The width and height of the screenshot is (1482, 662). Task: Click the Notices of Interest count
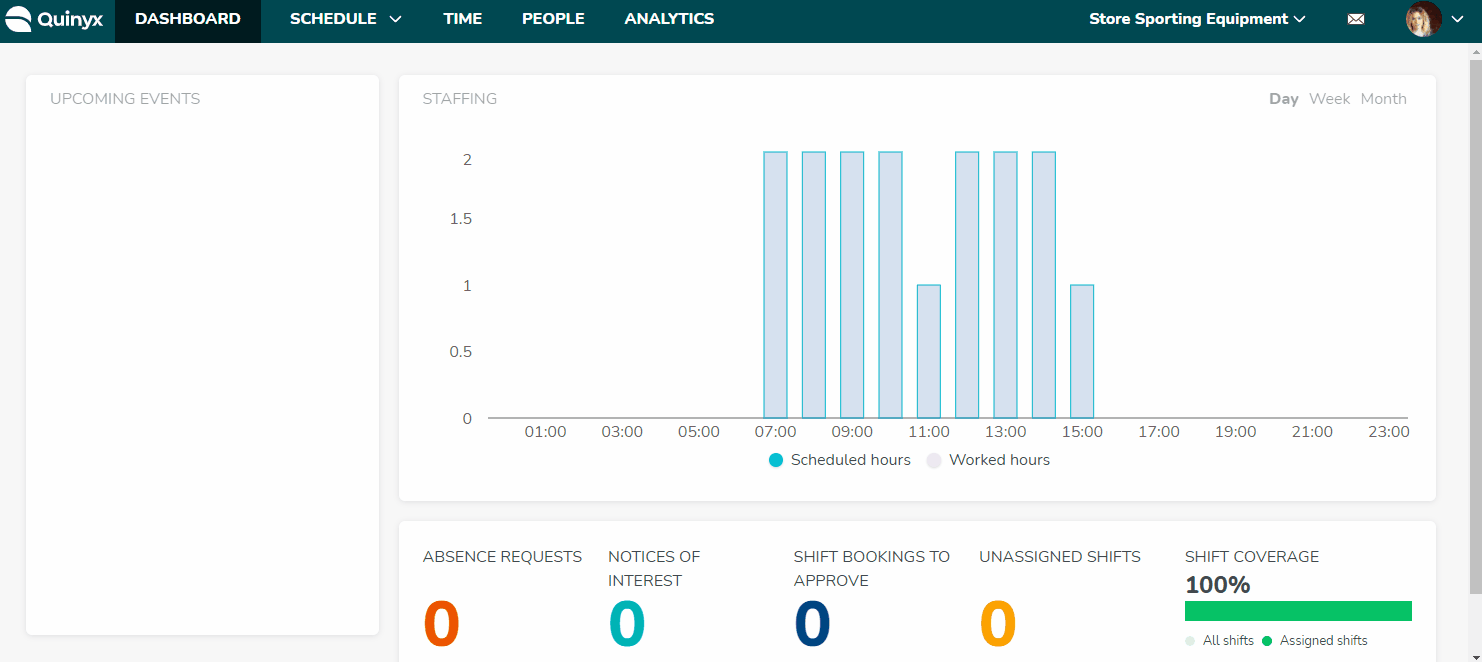click(x=627, y=624)
